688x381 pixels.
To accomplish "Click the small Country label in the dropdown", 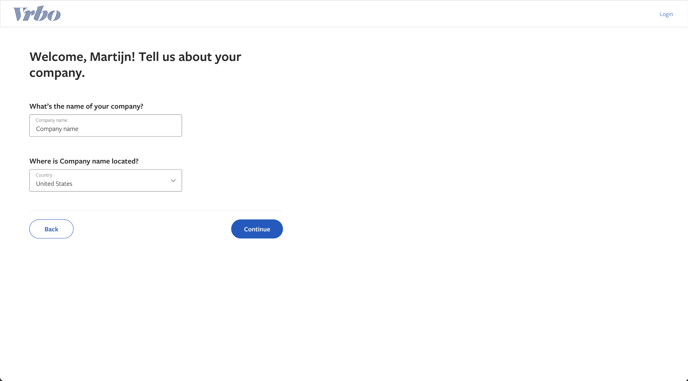I will tap(44, 175).
